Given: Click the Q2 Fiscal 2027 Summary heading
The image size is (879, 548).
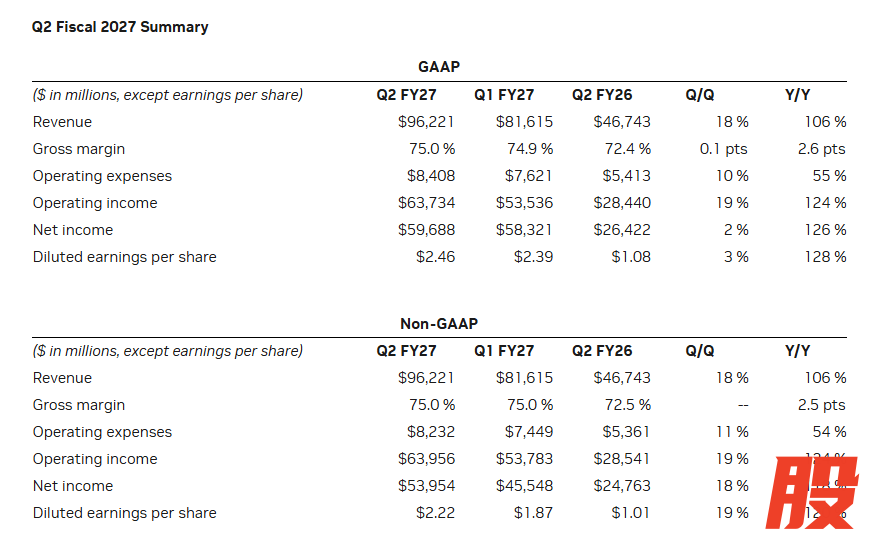Looking at the screenshot, I should pyautogui.click(x=120, y=27).
